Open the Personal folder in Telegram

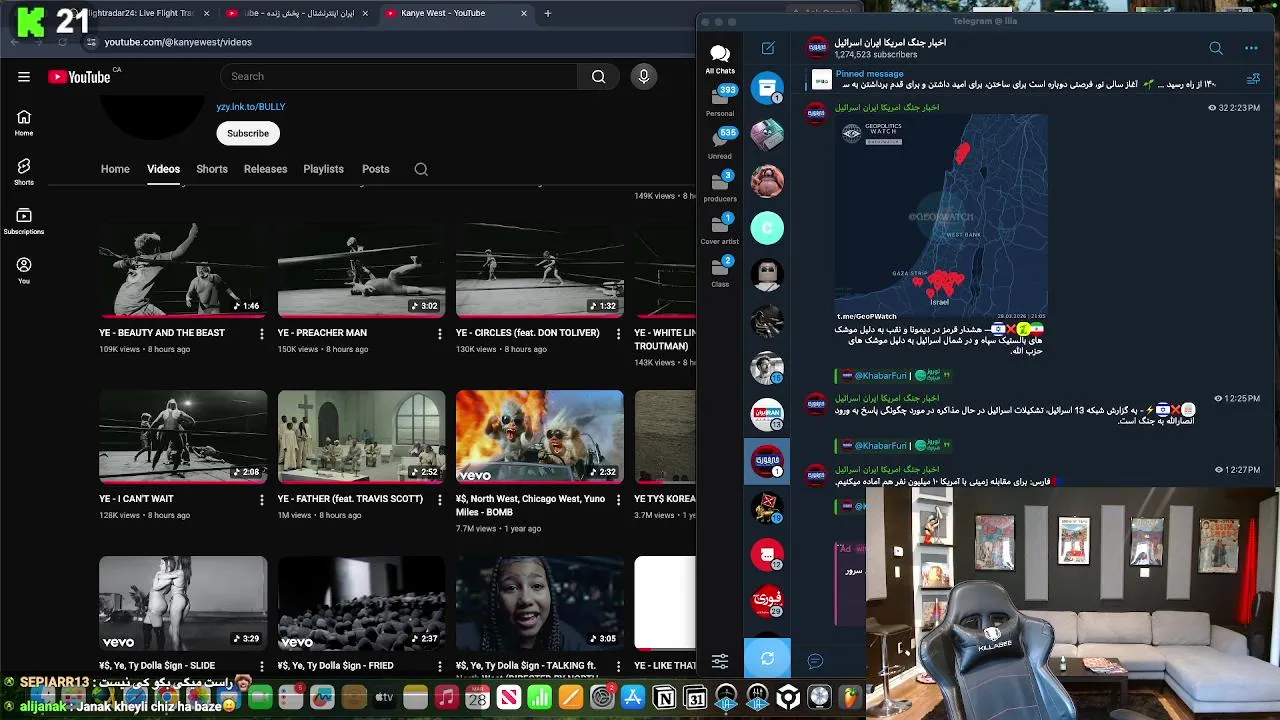tap(720, 101)
